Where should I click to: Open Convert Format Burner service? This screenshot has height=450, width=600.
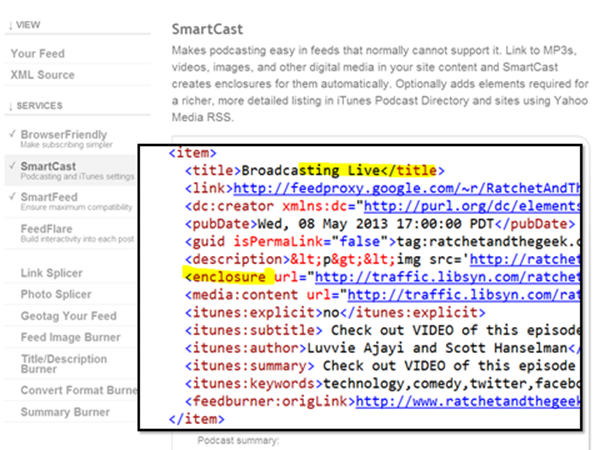[x=79, y=390]
